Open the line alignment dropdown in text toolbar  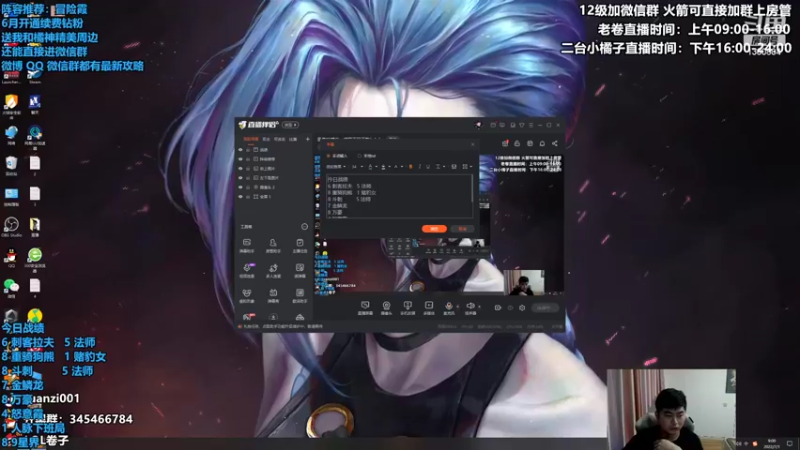[x=444, y=166]
